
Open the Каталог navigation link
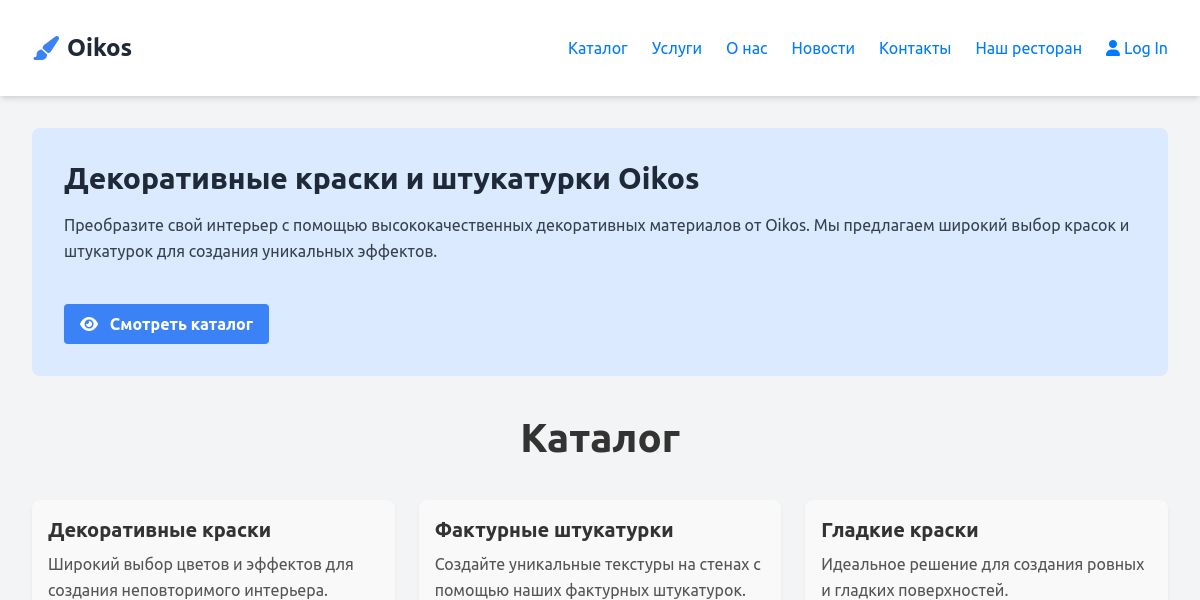tap(598, 48)
